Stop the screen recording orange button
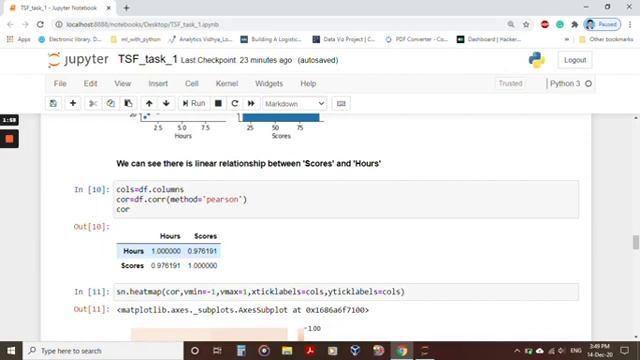Viewport: 640px width, 360px height. [x=9, y=139]
